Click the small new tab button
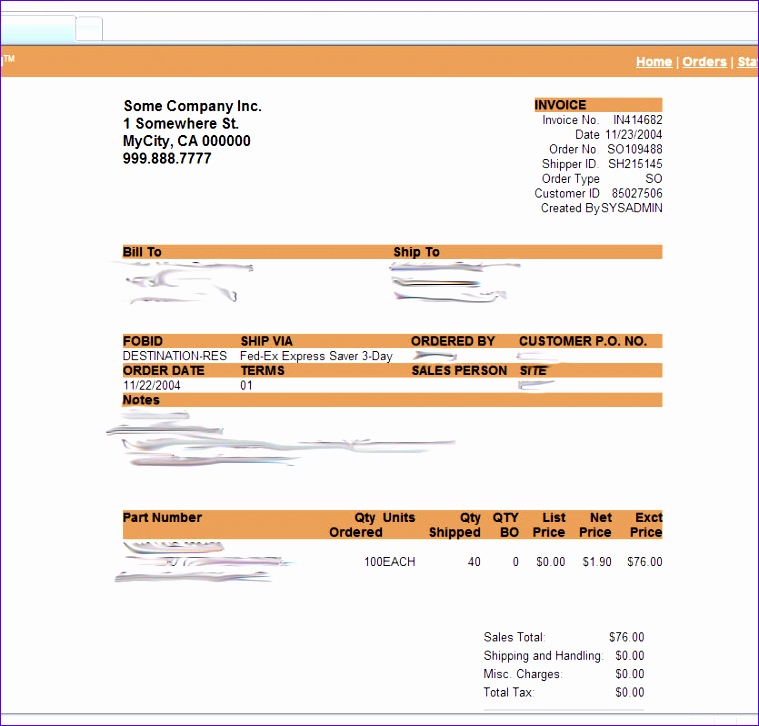The image size is (759, 726). pyautogui.click(x=90, y=28)
